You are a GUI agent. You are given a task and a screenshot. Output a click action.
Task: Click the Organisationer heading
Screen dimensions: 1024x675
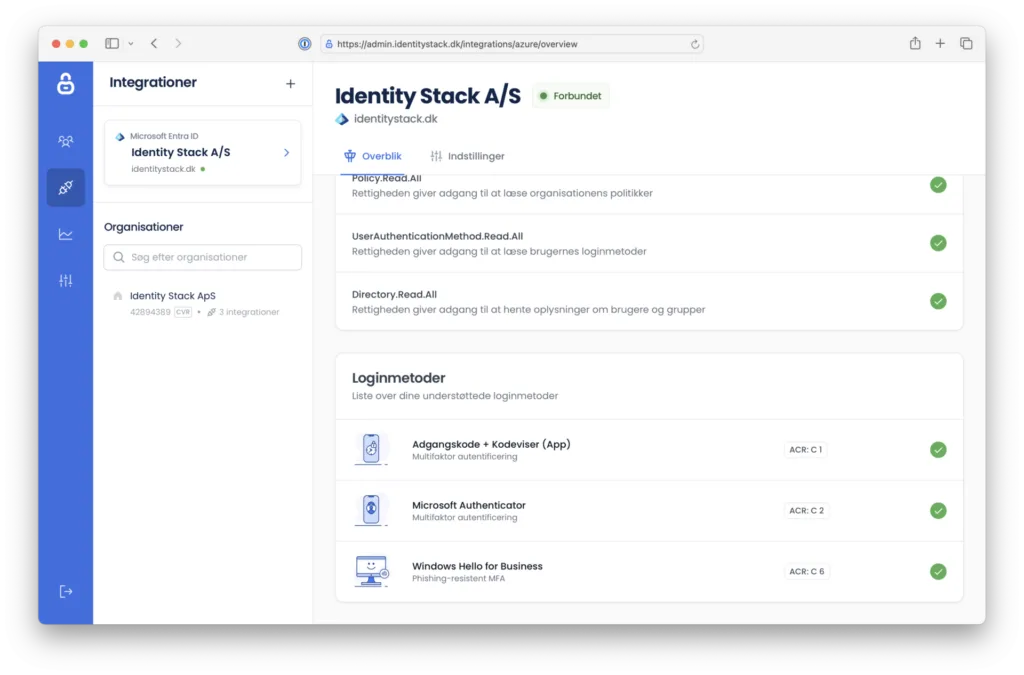pyautogui.click(x=144, y=227)
